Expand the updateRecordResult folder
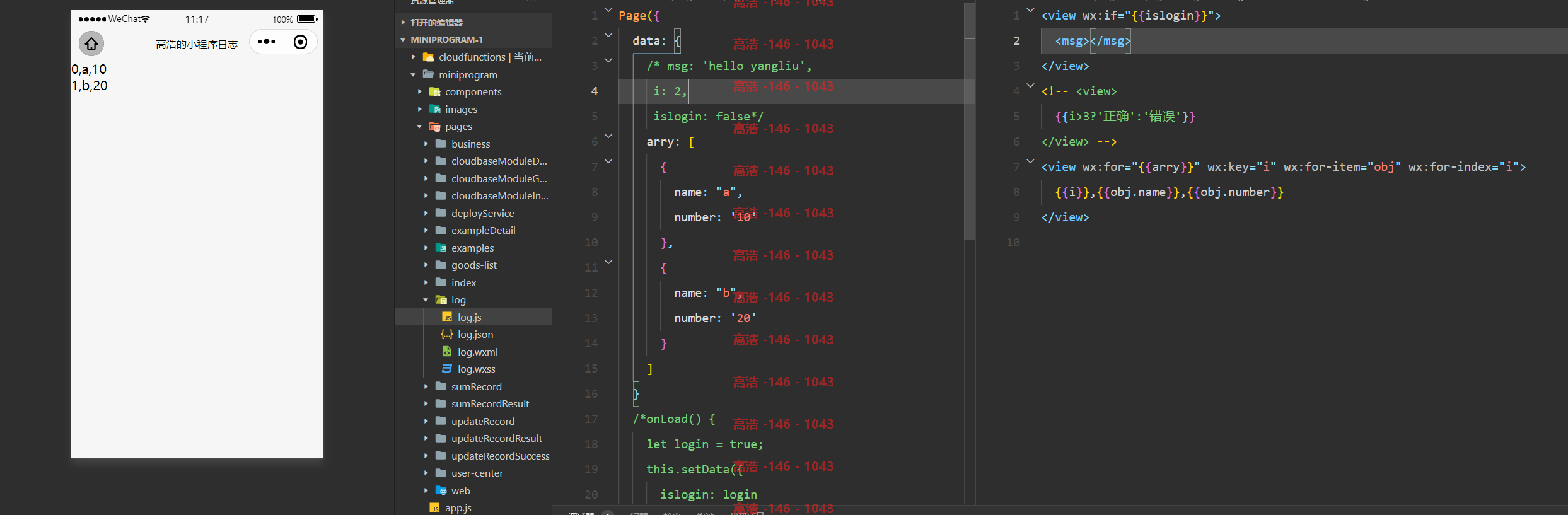The image size is (1568, 515). (x=426, y=438)
